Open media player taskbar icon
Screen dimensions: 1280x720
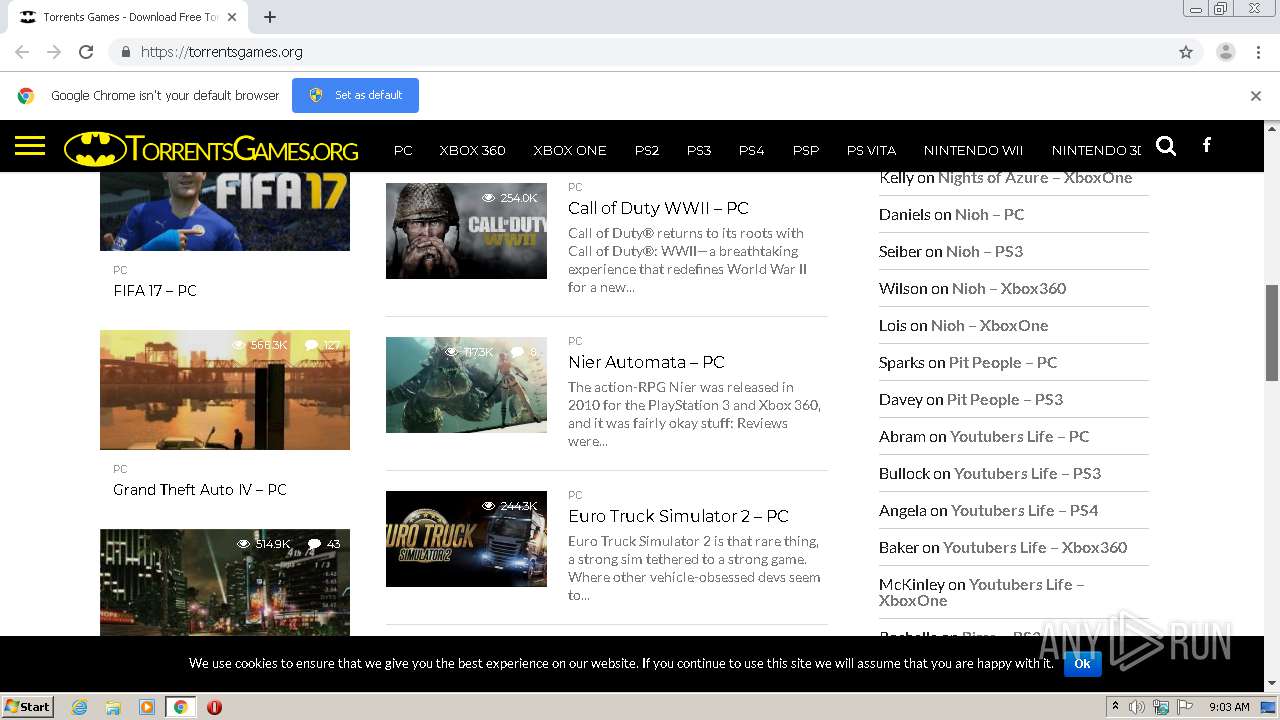147,707
